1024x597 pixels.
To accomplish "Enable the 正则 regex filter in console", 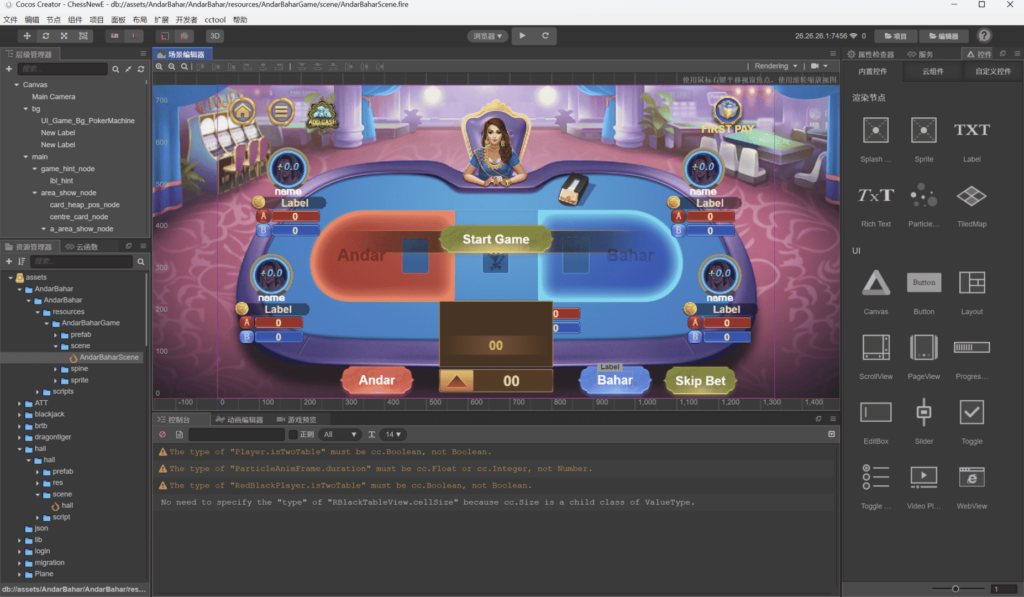I will pyautogui.click(x=293, y=434).
